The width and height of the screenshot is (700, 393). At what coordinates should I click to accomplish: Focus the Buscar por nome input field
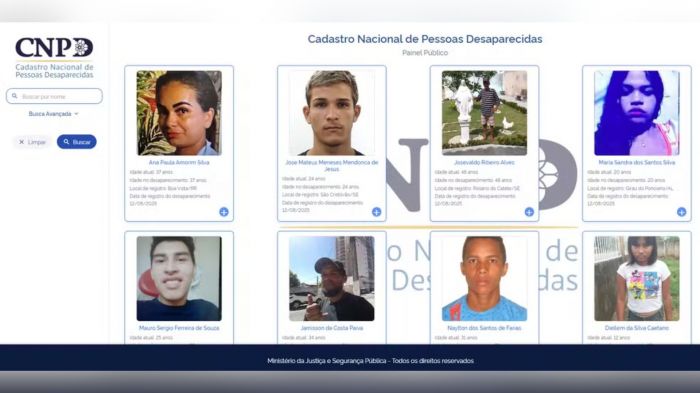tap(54, 96)
